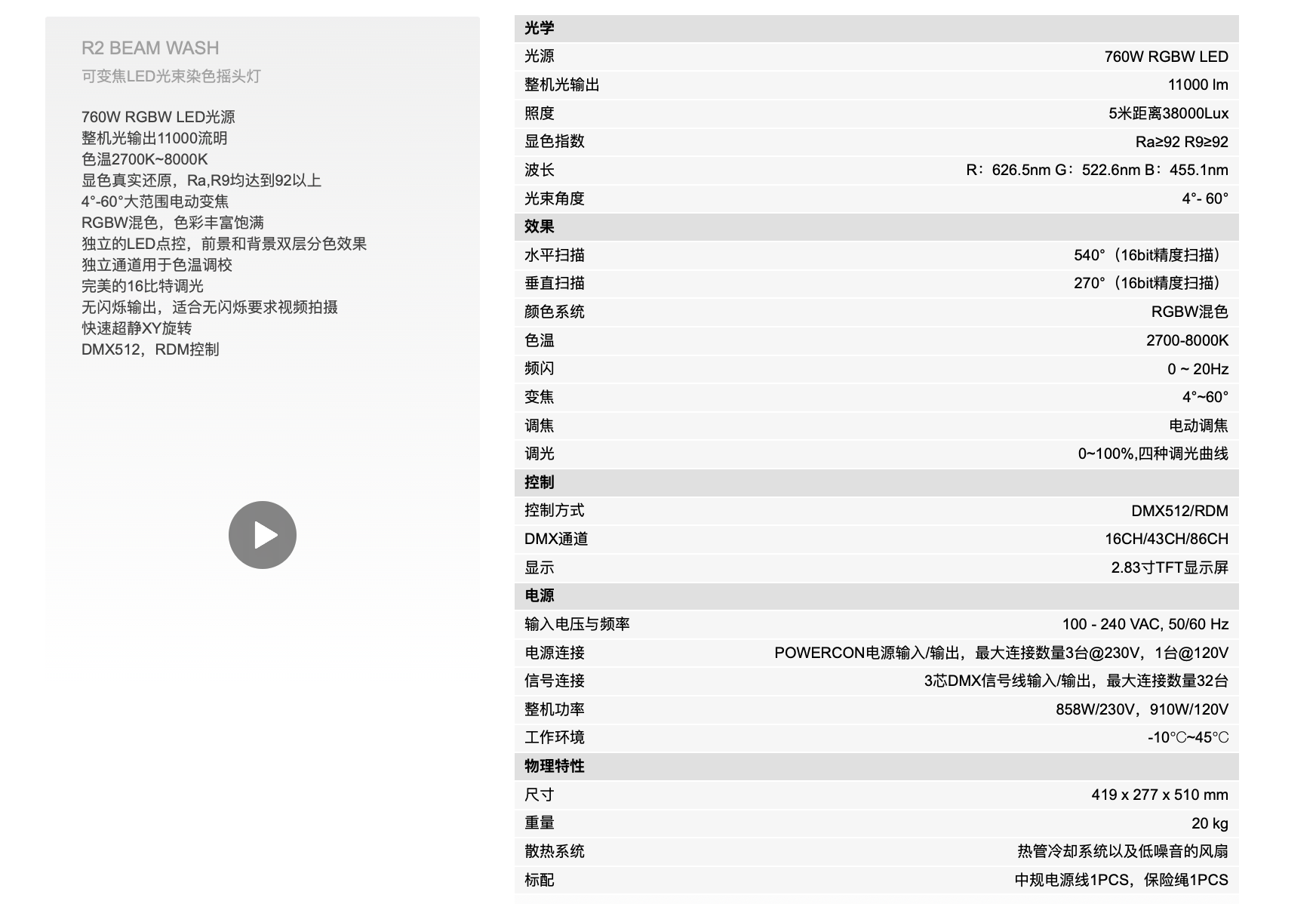Select the POWERCON电源输入/输出 value
The width and height of the screenshot is (1316, 904).
[x=1001, y=653]
